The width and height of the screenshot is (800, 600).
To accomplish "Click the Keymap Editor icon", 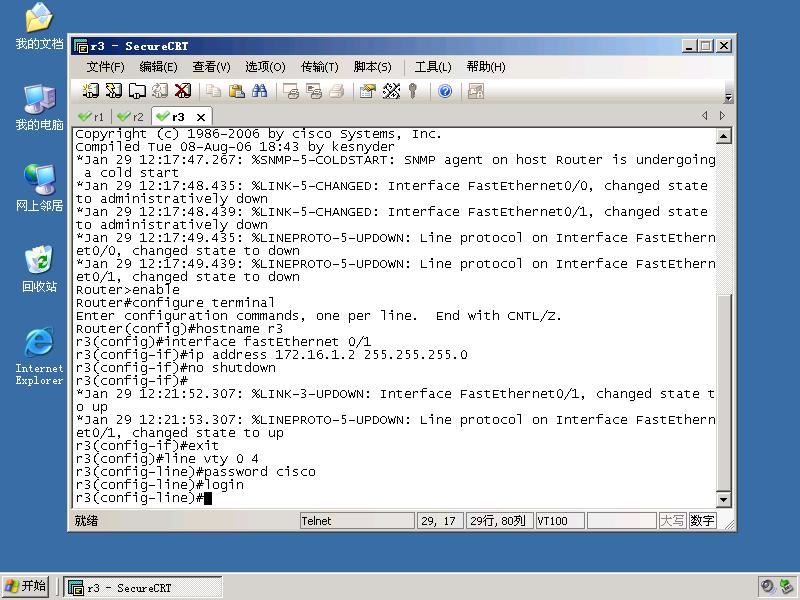I will [391, 91].
